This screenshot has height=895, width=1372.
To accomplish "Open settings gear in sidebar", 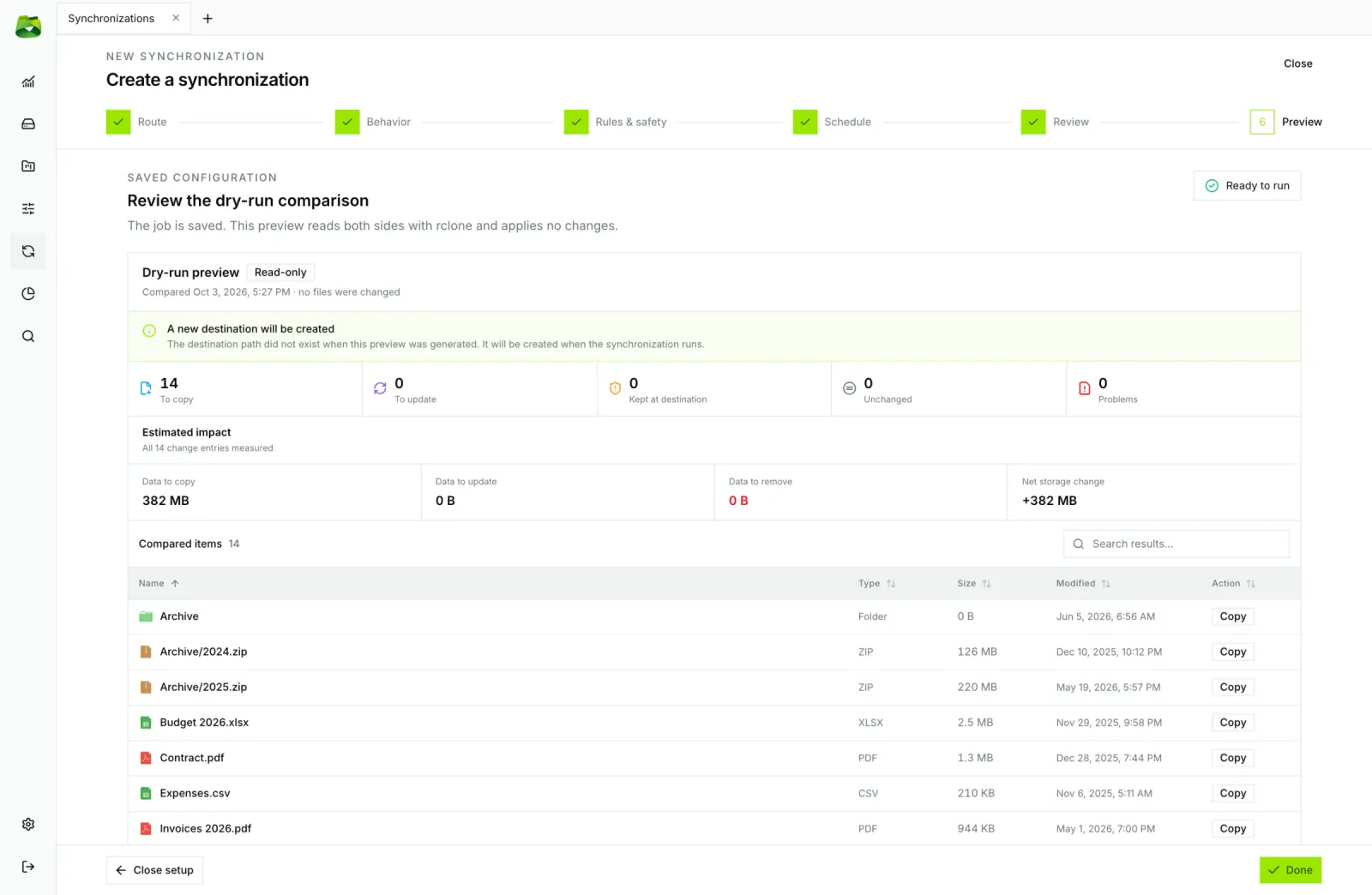I will point(28,825).
